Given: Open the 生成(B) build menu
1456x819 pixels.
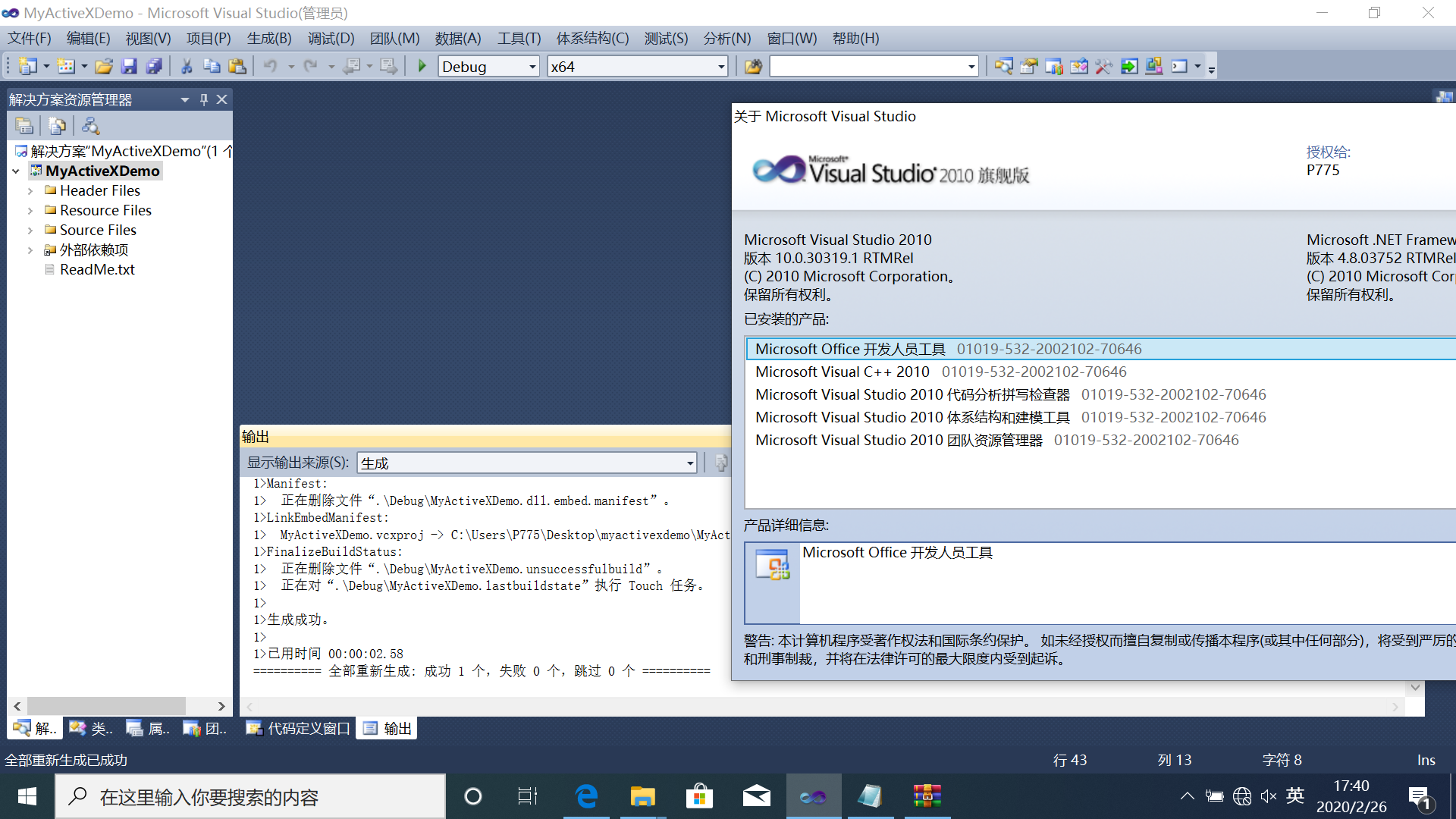Looking at the screenshot, I should coord(269,38).
